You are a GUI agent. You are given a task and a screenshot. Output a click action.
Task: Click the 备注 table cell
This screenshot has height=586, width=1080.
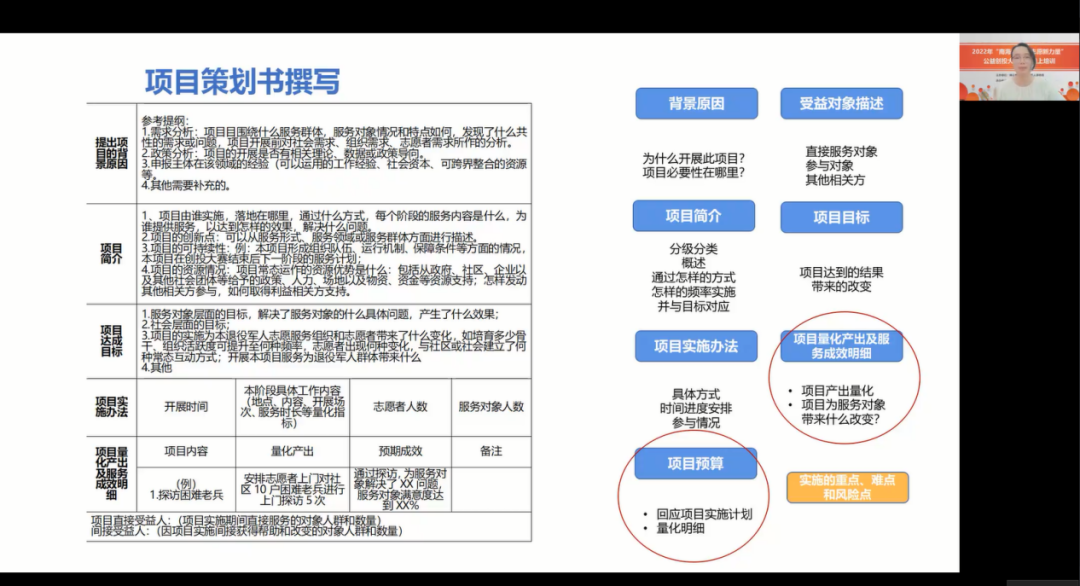point(491,452)
